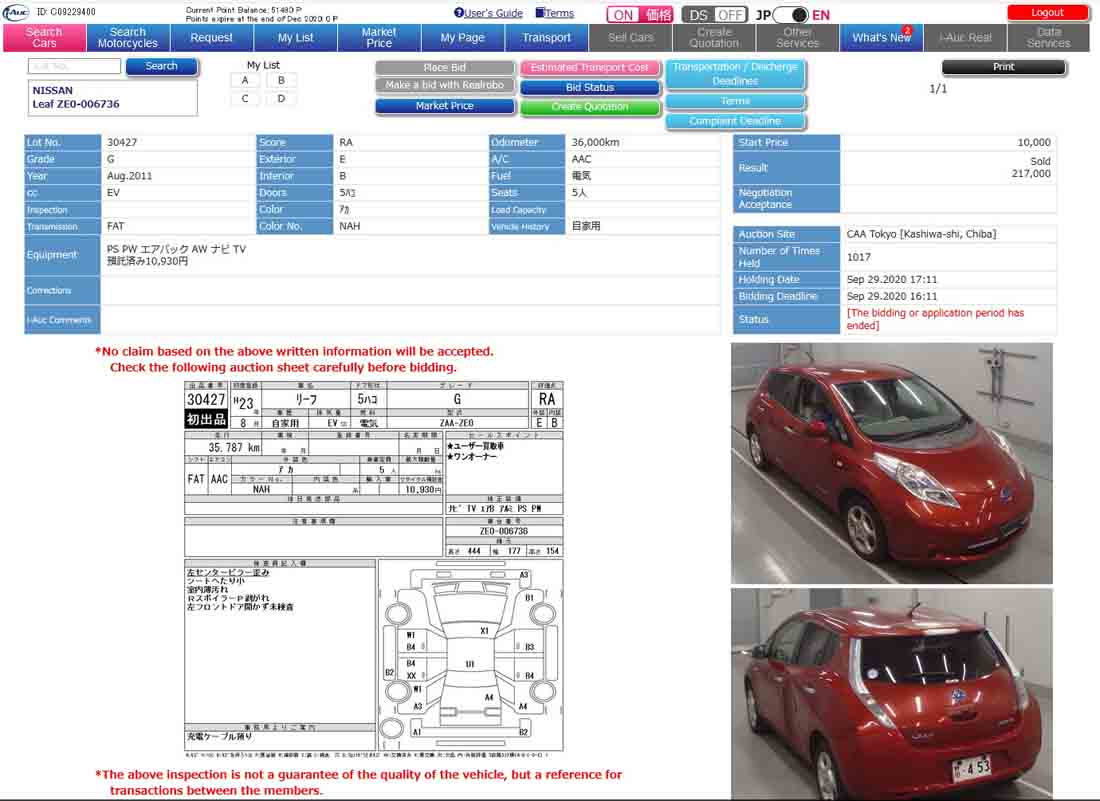Open the My Page tab
1100x801 pixels.
pos(462,38)
